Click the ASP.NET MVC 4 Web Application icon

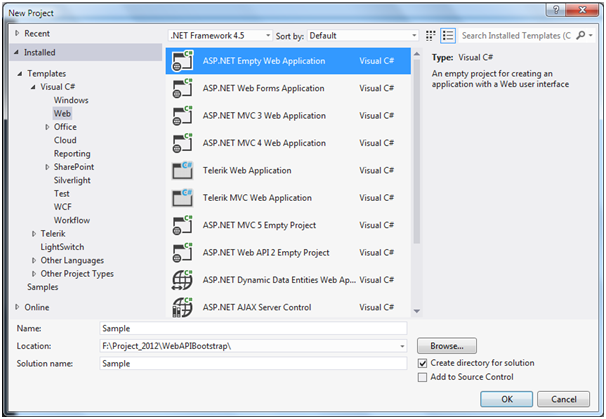(182, 143)
